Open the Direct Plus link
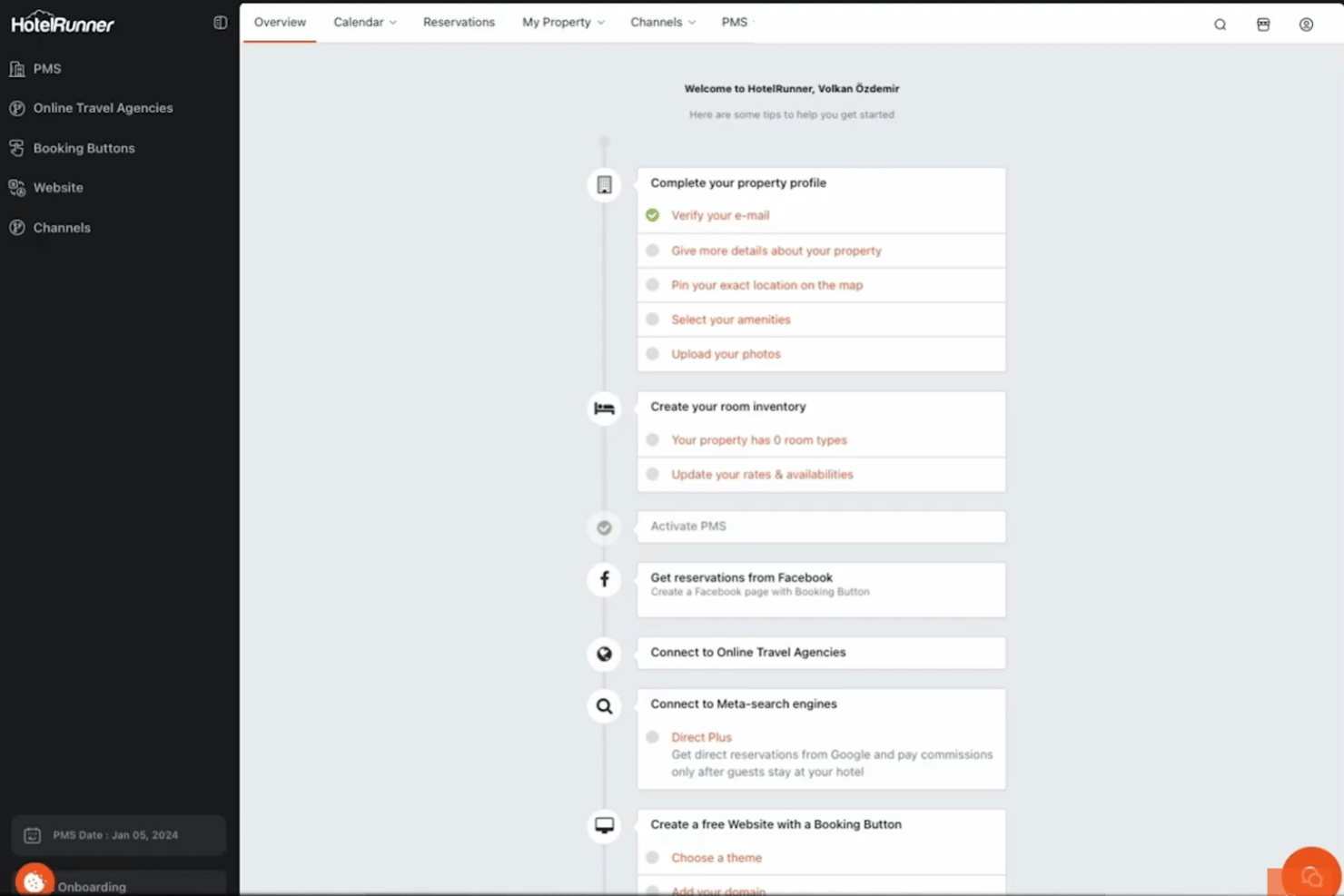This screenshot has width=1344, height=896. 701,737
